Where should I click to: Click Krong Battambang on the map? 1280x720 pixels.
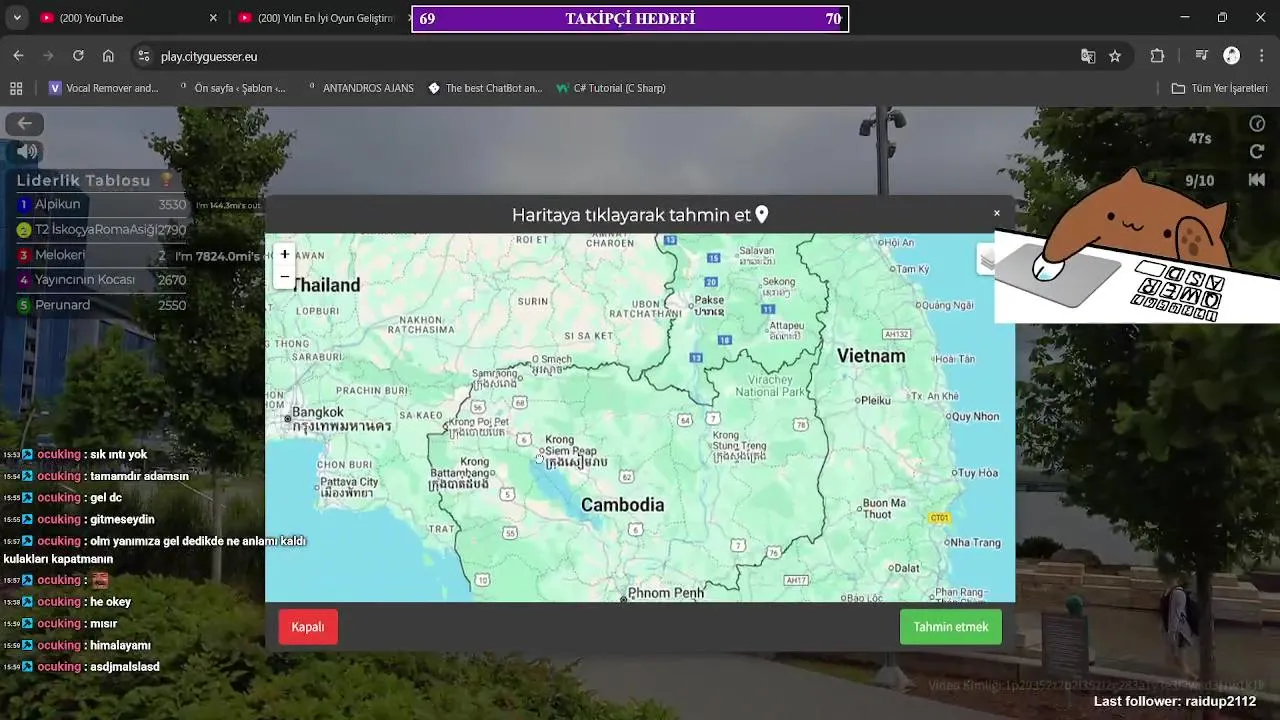coord(460,467)
